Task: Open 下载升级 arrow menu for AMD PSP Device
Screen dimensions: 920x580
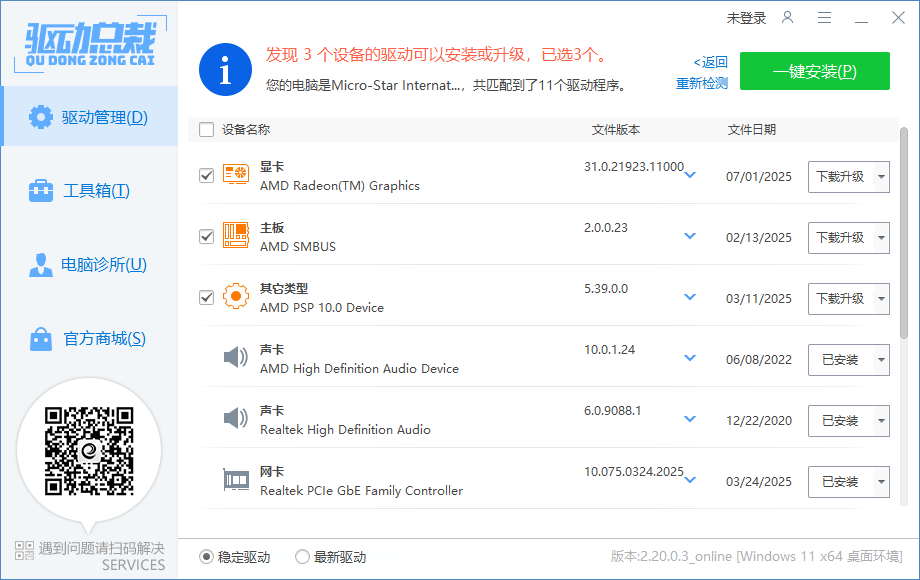Action: click(x=881, y=299)
